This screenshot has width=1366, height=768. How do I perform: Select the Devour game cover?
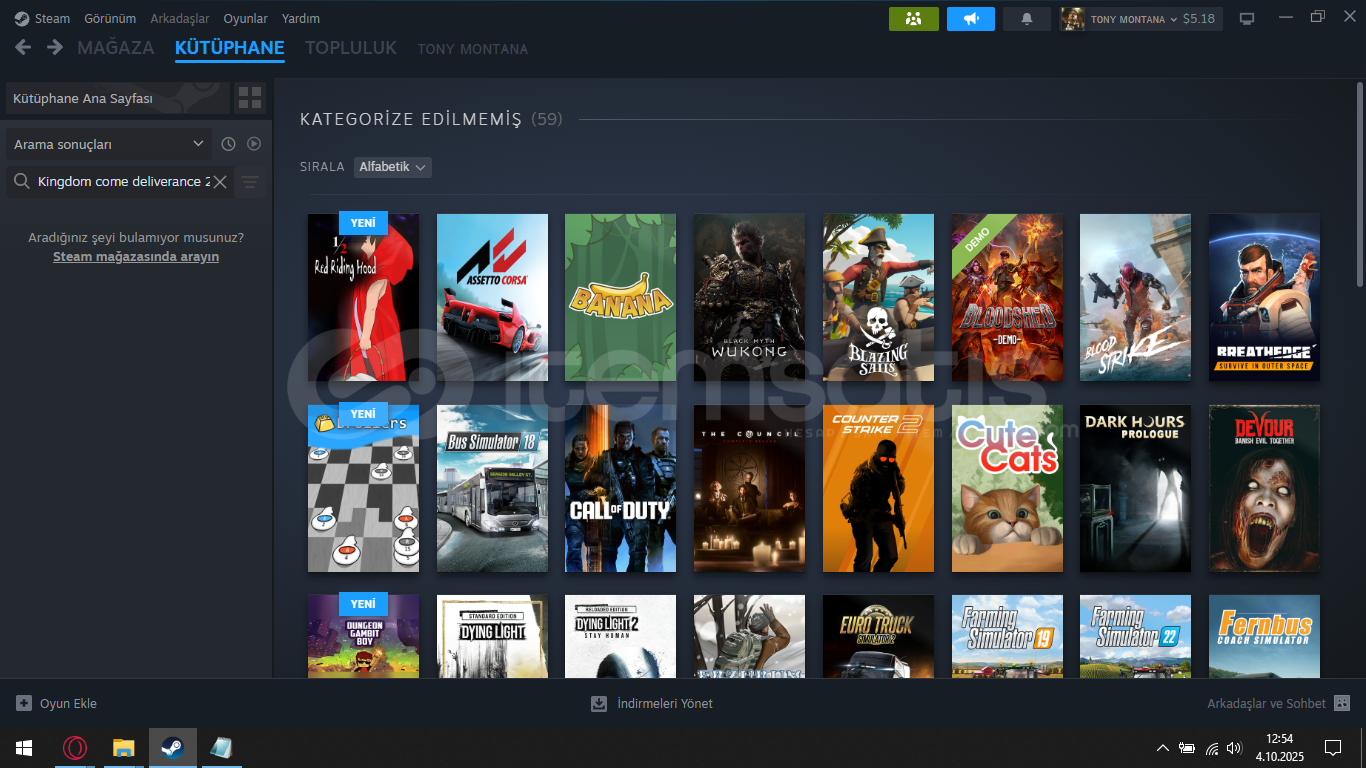[1264, 488]
